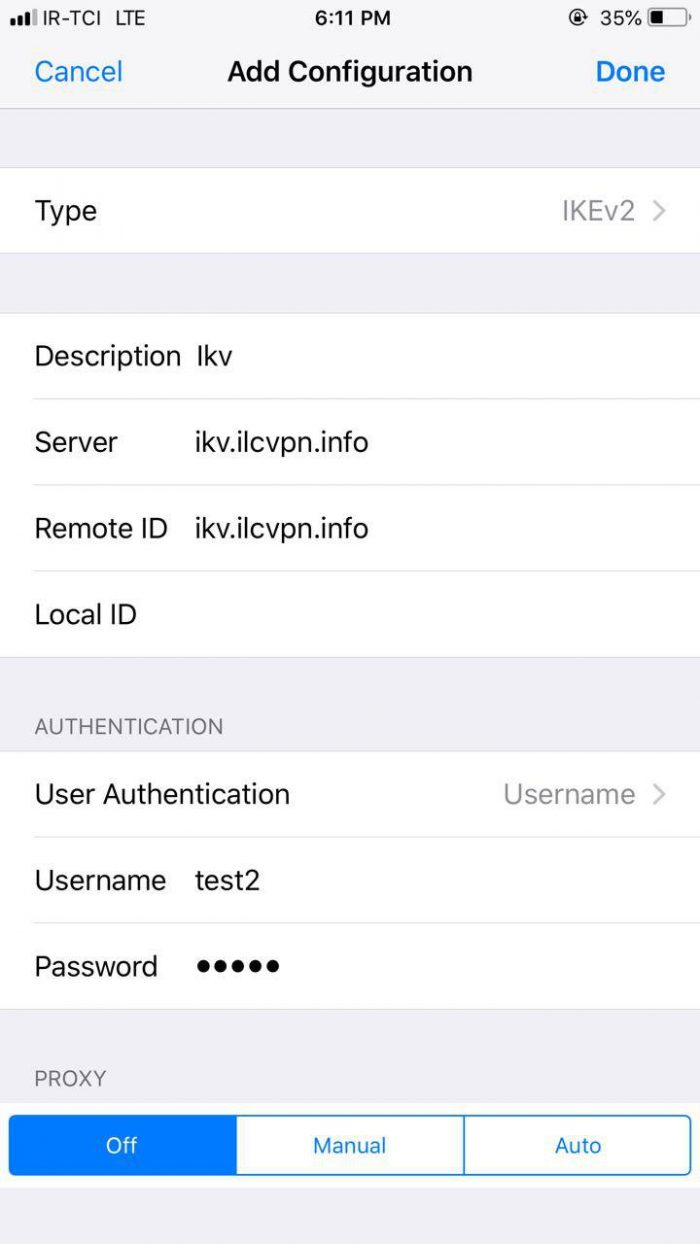700x1244 pixels.
Task: Tap the battery icon in status bar
Action: point(668,17)
